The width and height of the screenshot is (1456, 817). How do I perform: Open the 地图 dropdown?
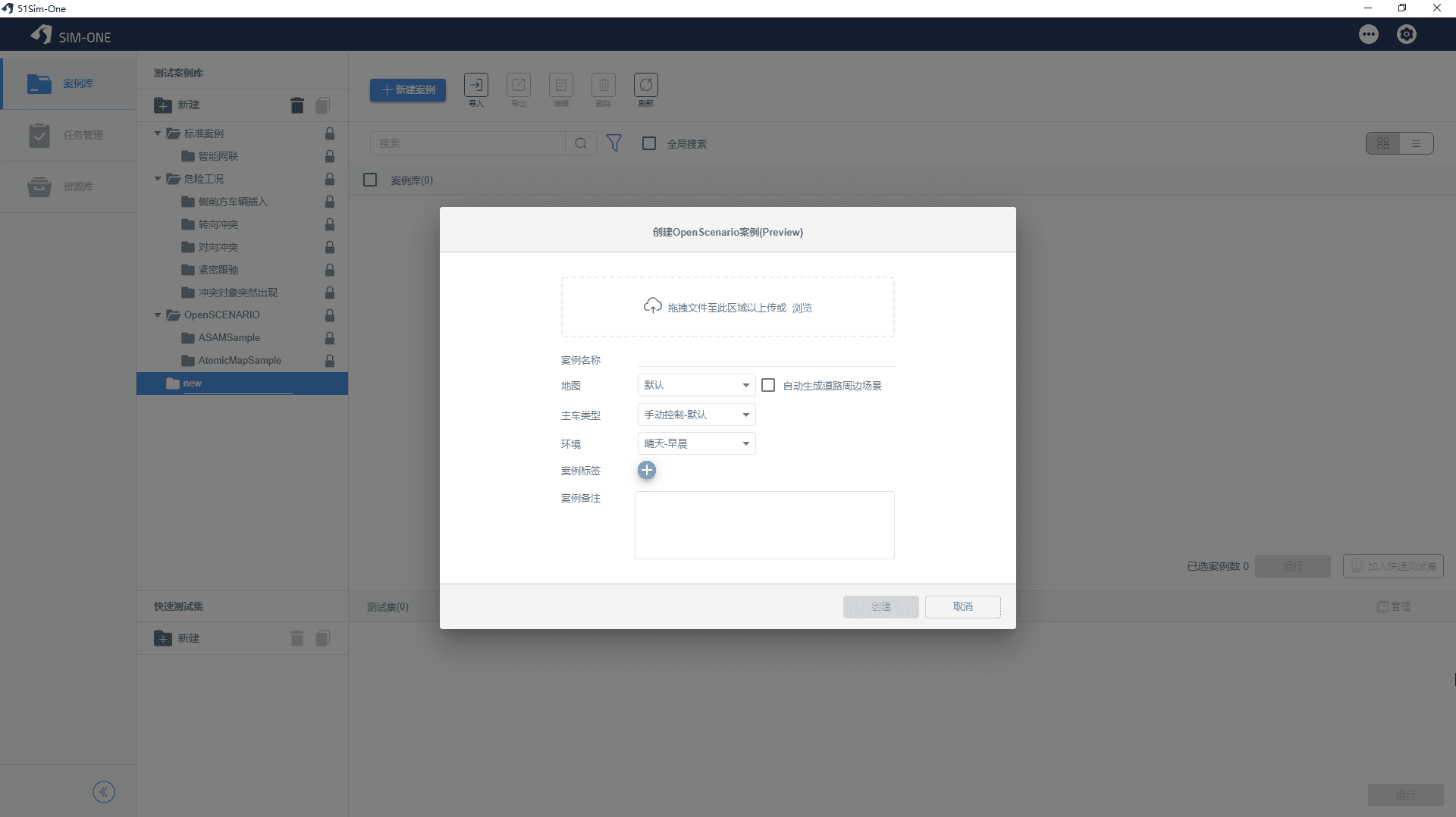click(696, 385)
